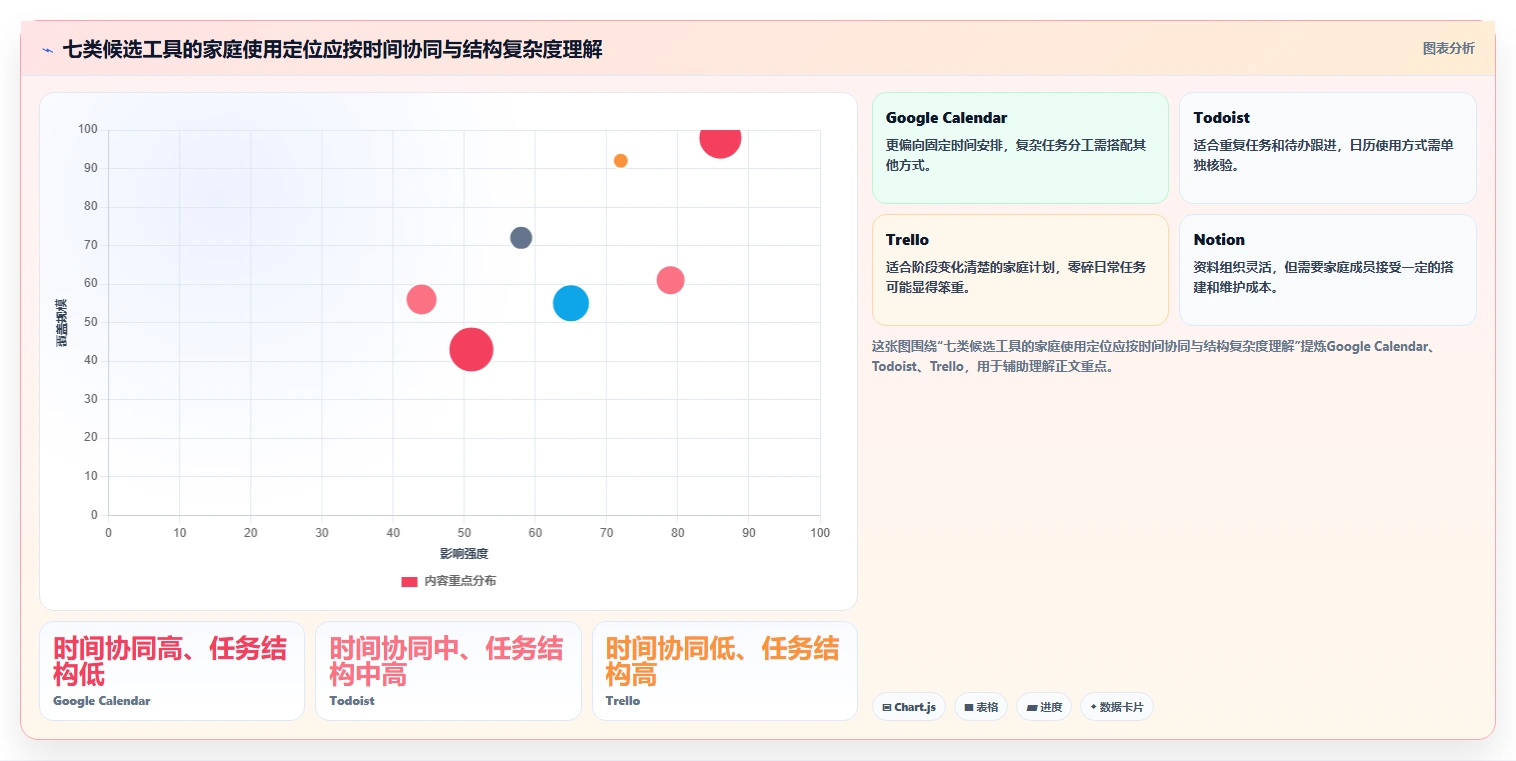Screen dimensions: 1516x761
Task: Click the 表格 chip
Action: pyautogui.click(x=981, y=707)
